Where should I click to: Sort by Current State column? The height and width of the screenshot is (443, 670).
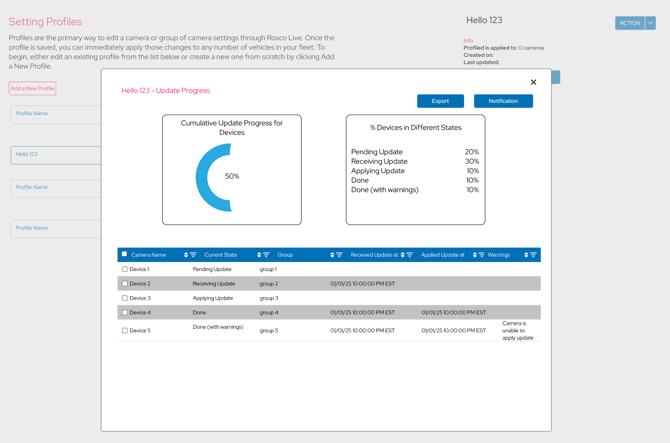tap(259, 255)
